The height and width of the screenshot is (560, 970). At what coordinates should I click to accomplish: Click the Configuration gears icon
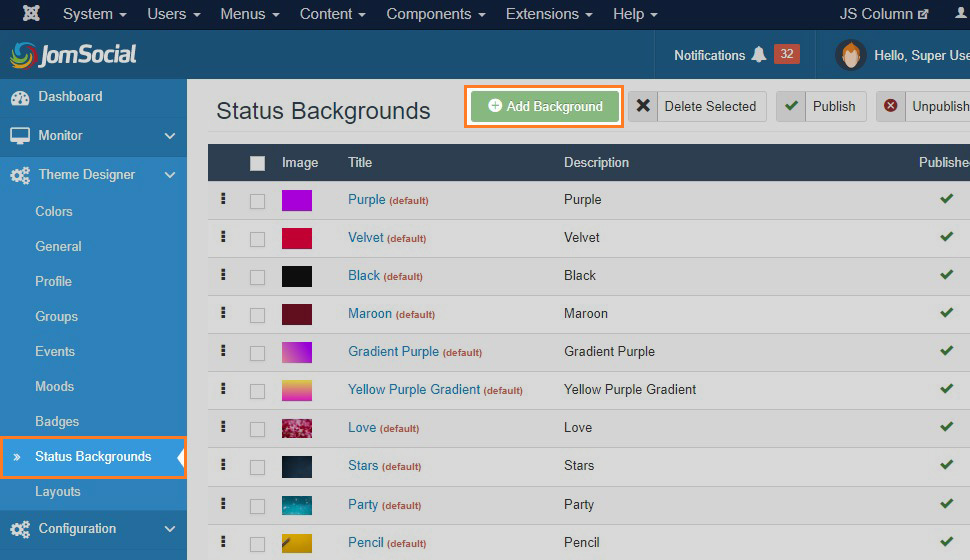(x=20, y=529)
